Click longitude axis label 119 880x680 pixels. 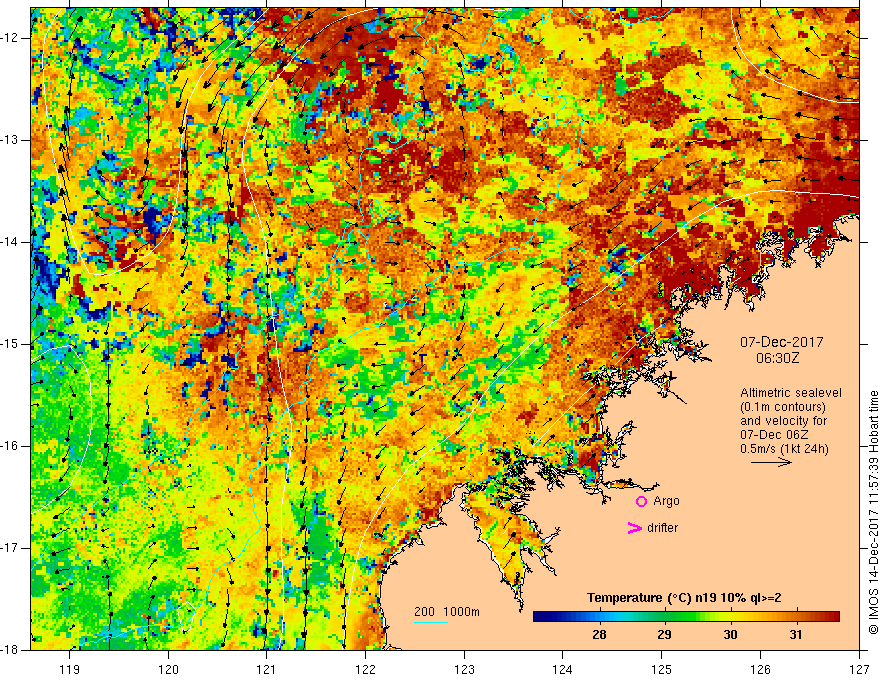[x=70, y=669]
